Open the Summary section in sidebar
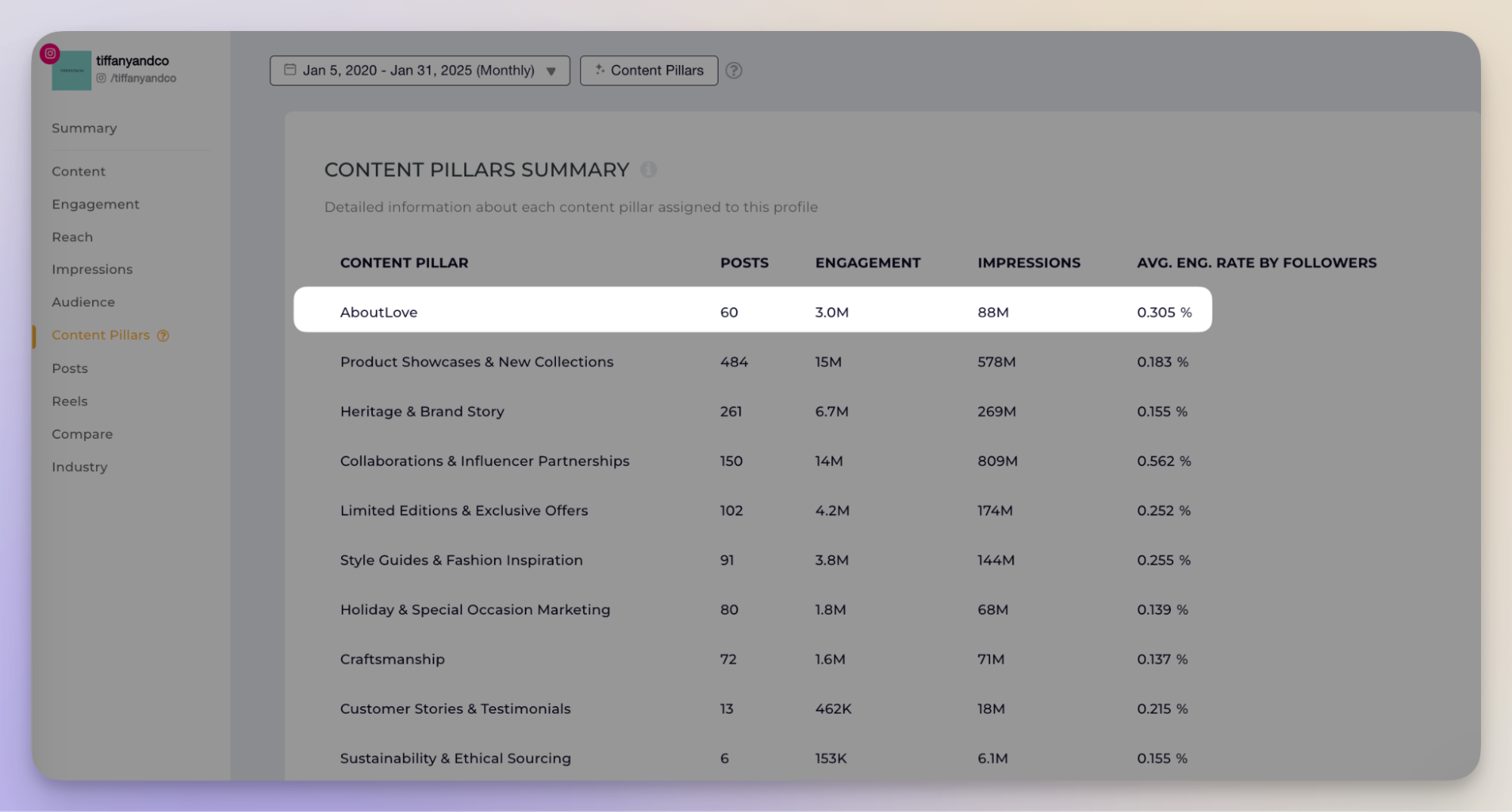Viewport: 1512px width, 812px height. pos(84,128)
